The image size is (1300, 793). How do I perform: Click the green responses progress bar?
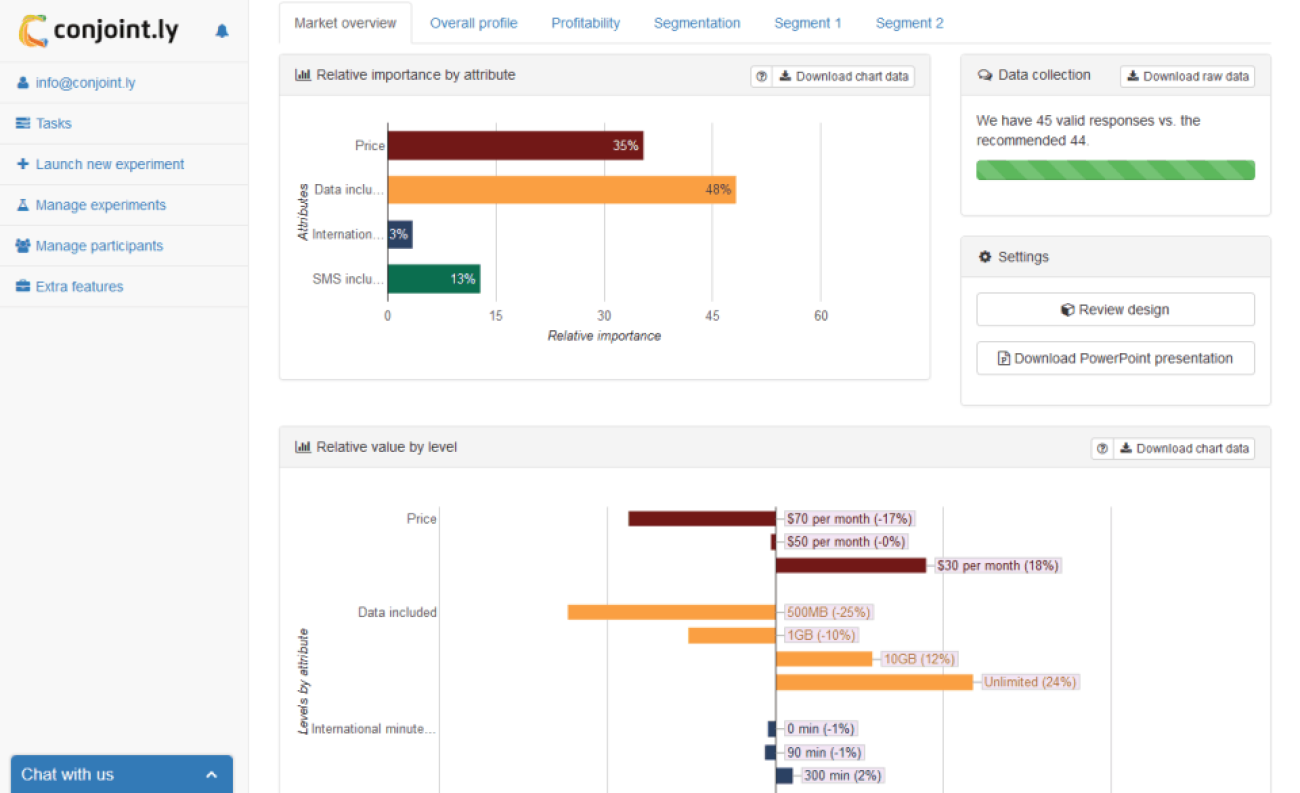click(1115, 170)
